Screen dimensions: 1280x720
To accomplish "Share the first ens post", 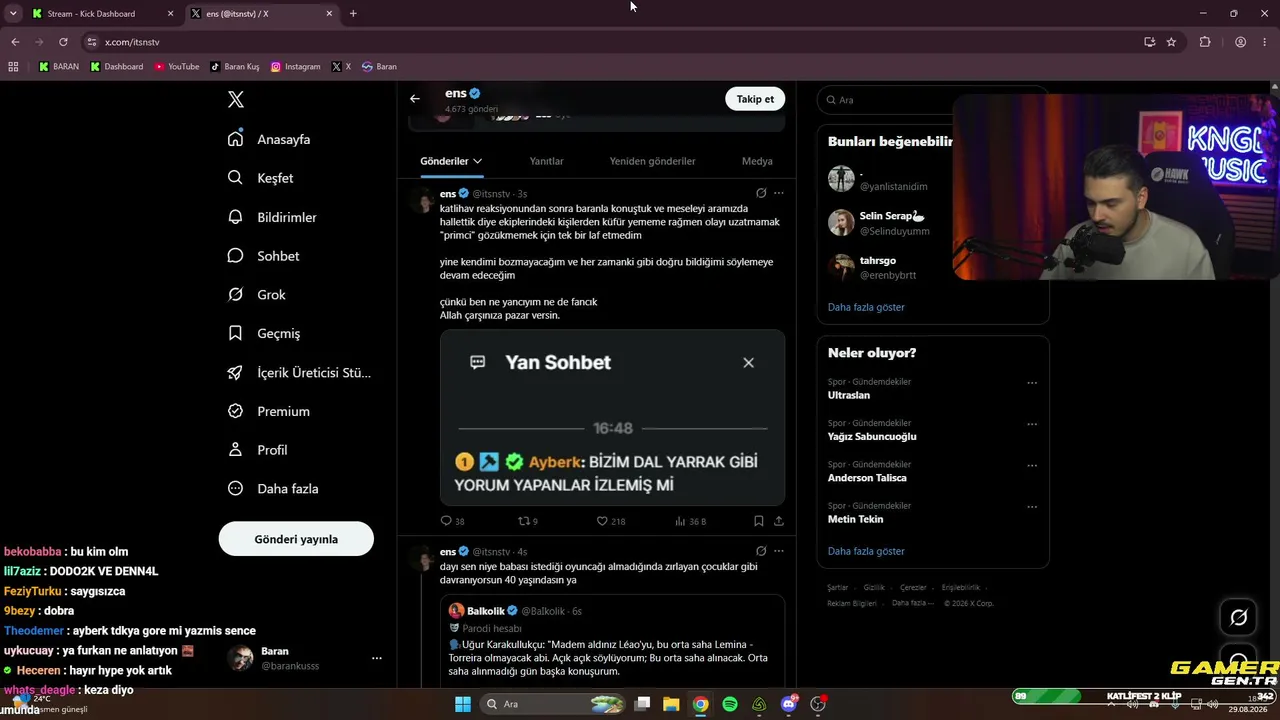I will [x=779, y=521].
